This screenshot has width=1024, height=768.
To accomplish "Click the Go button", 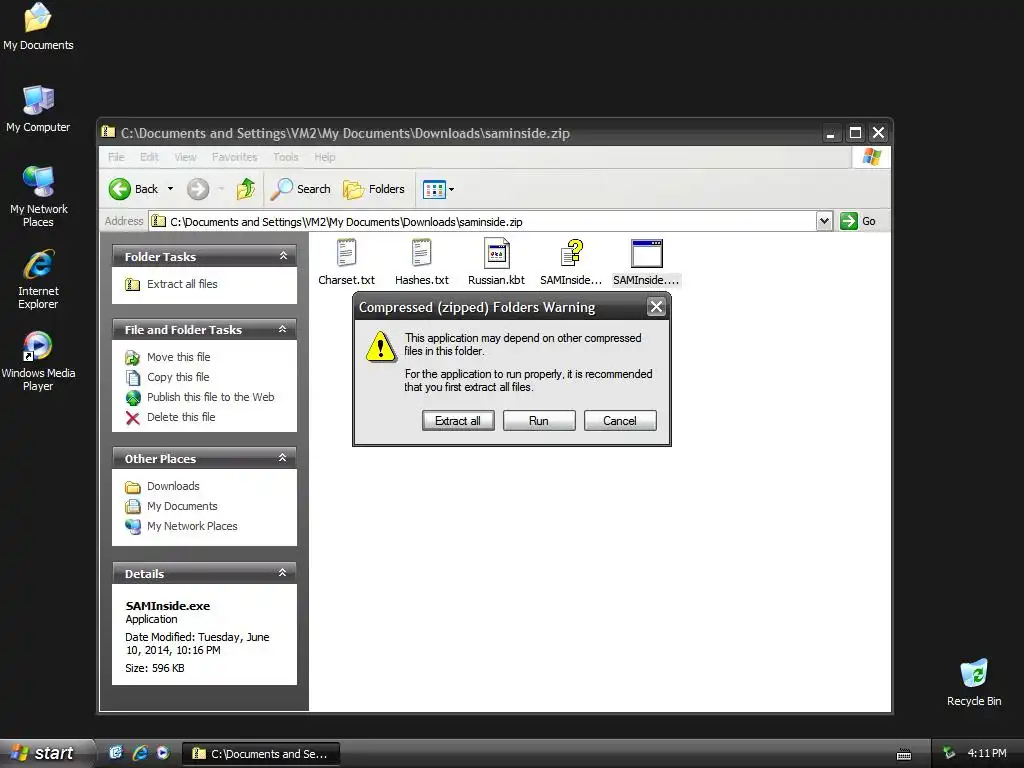I will [858, 221].
